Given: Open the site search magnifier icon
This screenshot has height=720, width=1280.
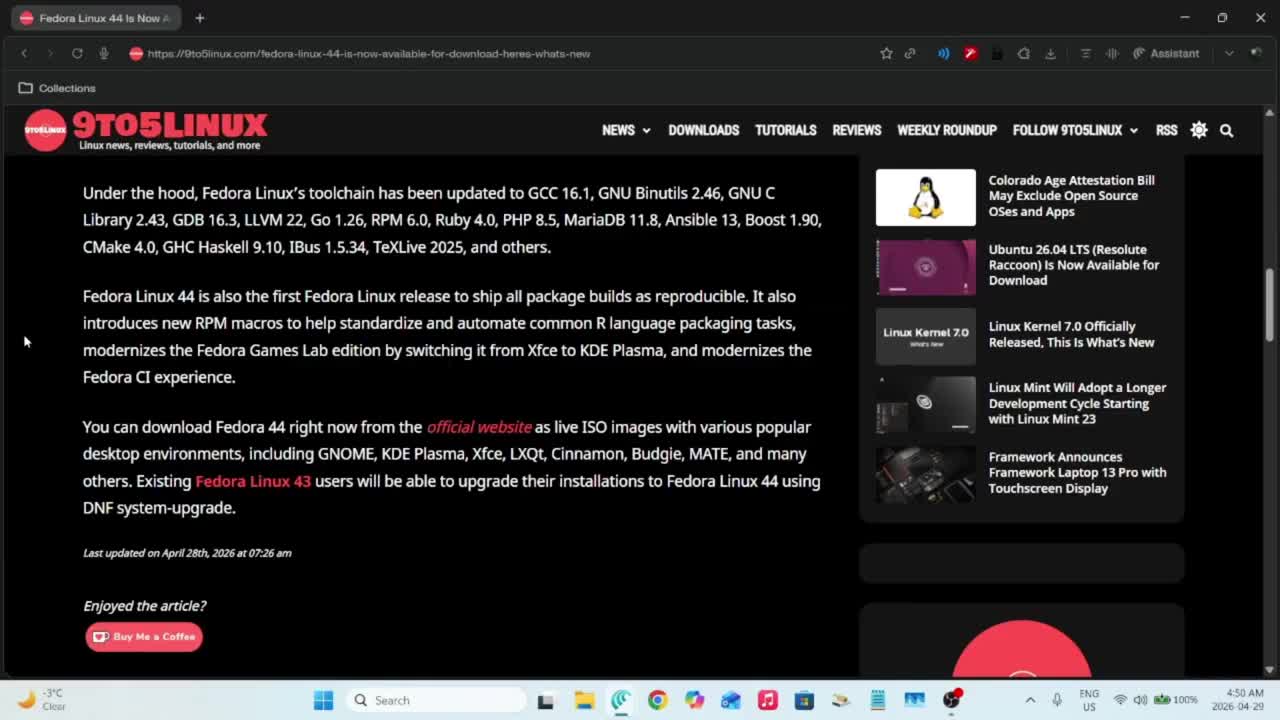Looking at the screenshot, I should 1226,131.
